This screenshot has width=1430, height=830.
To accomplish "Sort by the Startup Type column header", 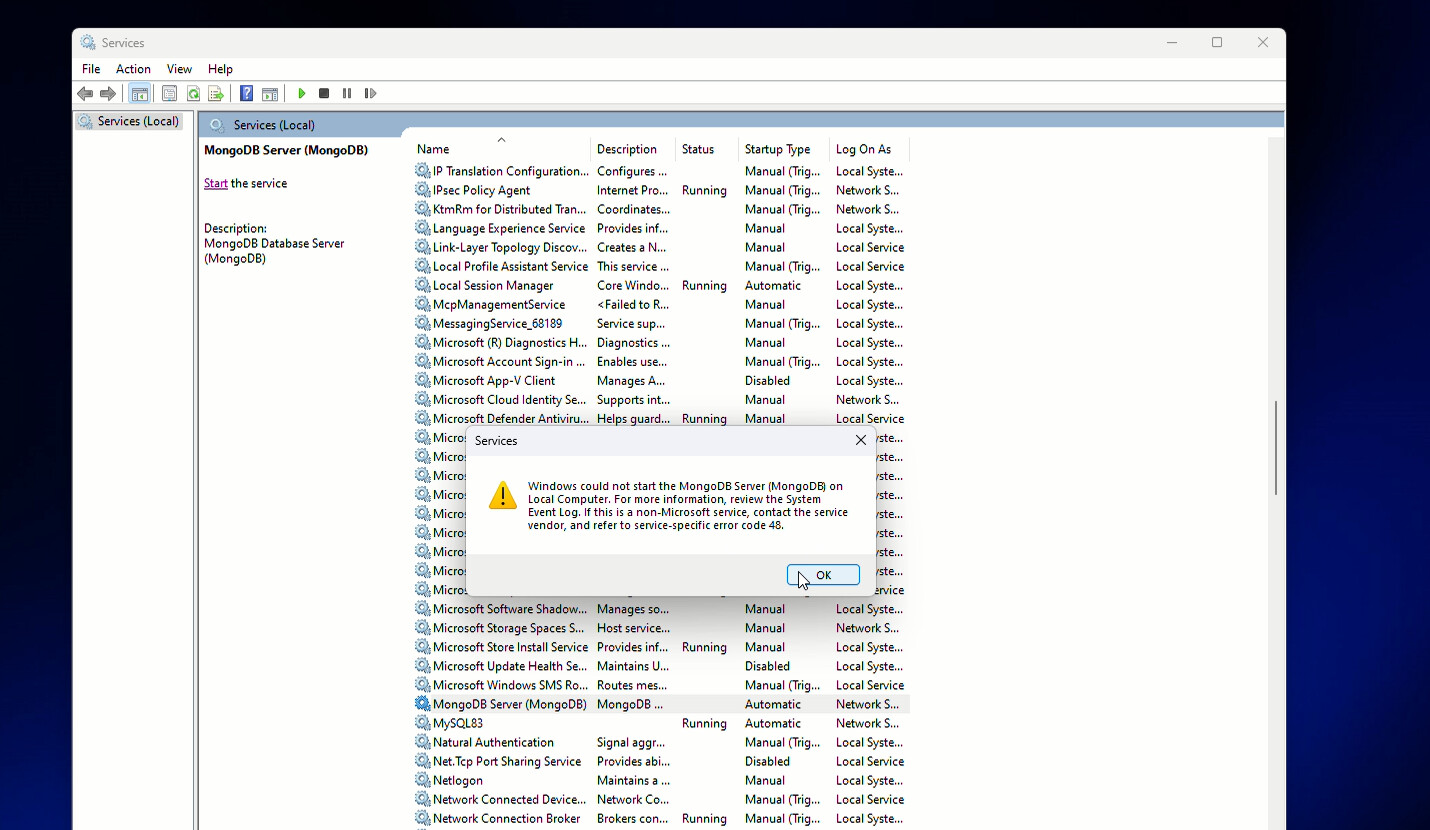I will [x=777, y=149].
